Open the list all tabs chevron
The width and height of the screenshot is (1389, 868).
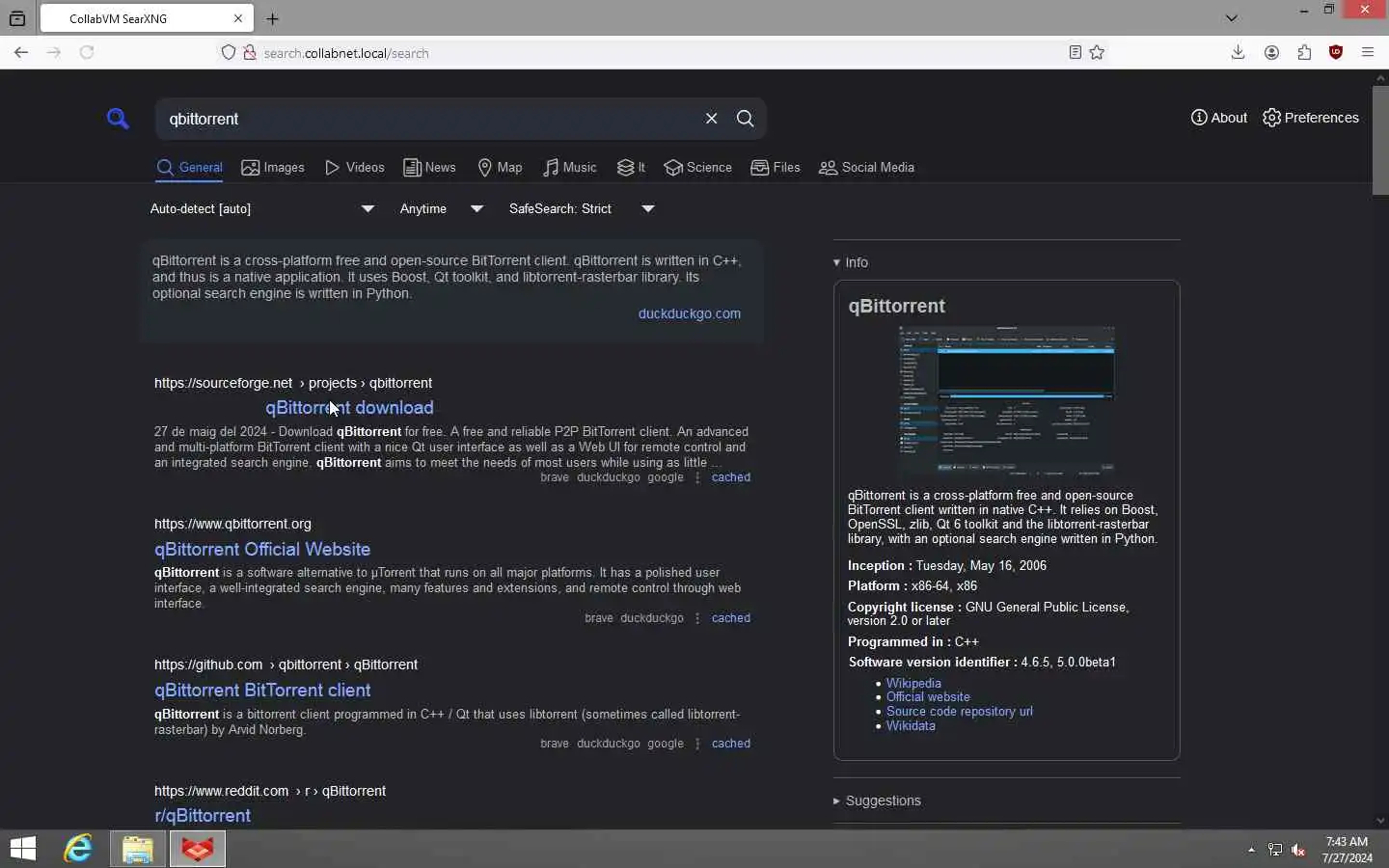1232,18
